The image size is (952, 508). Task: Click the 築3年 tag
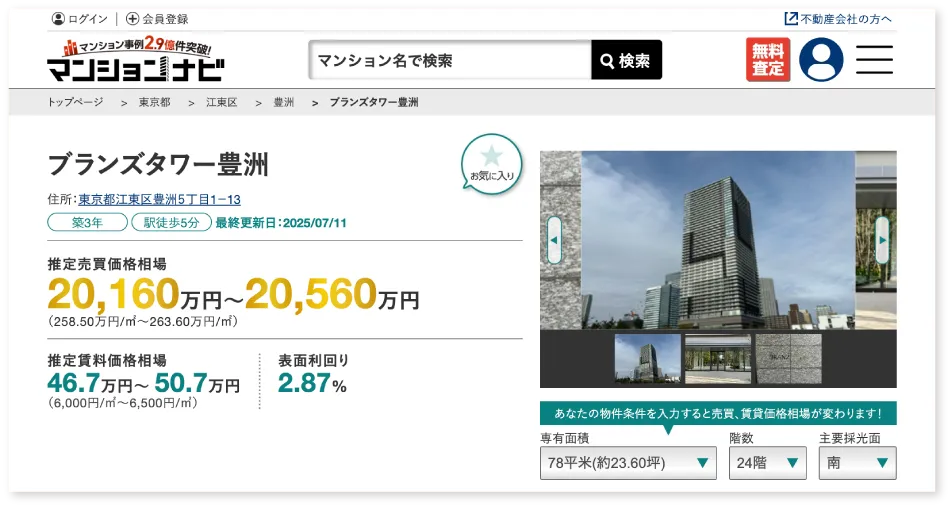click(x=87, y=223)
